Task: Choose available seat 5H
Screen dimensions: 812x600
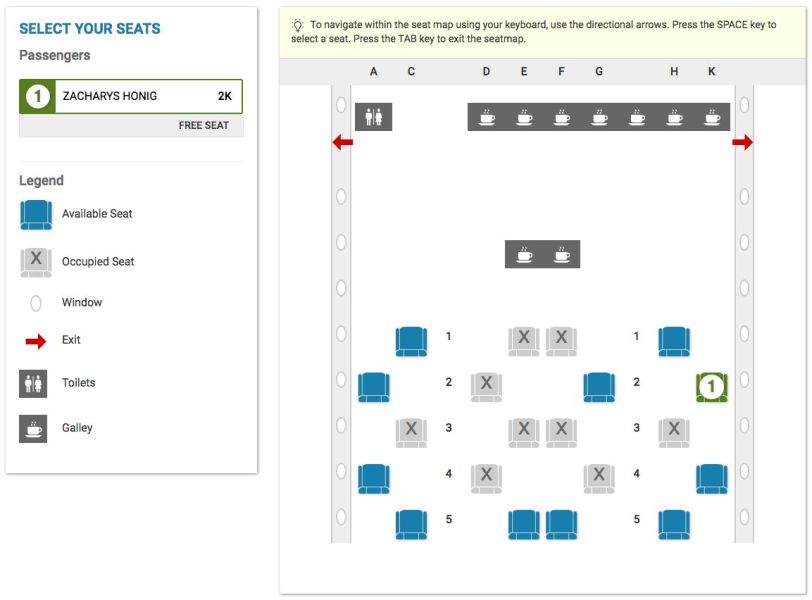Action: tap(674, 525)
